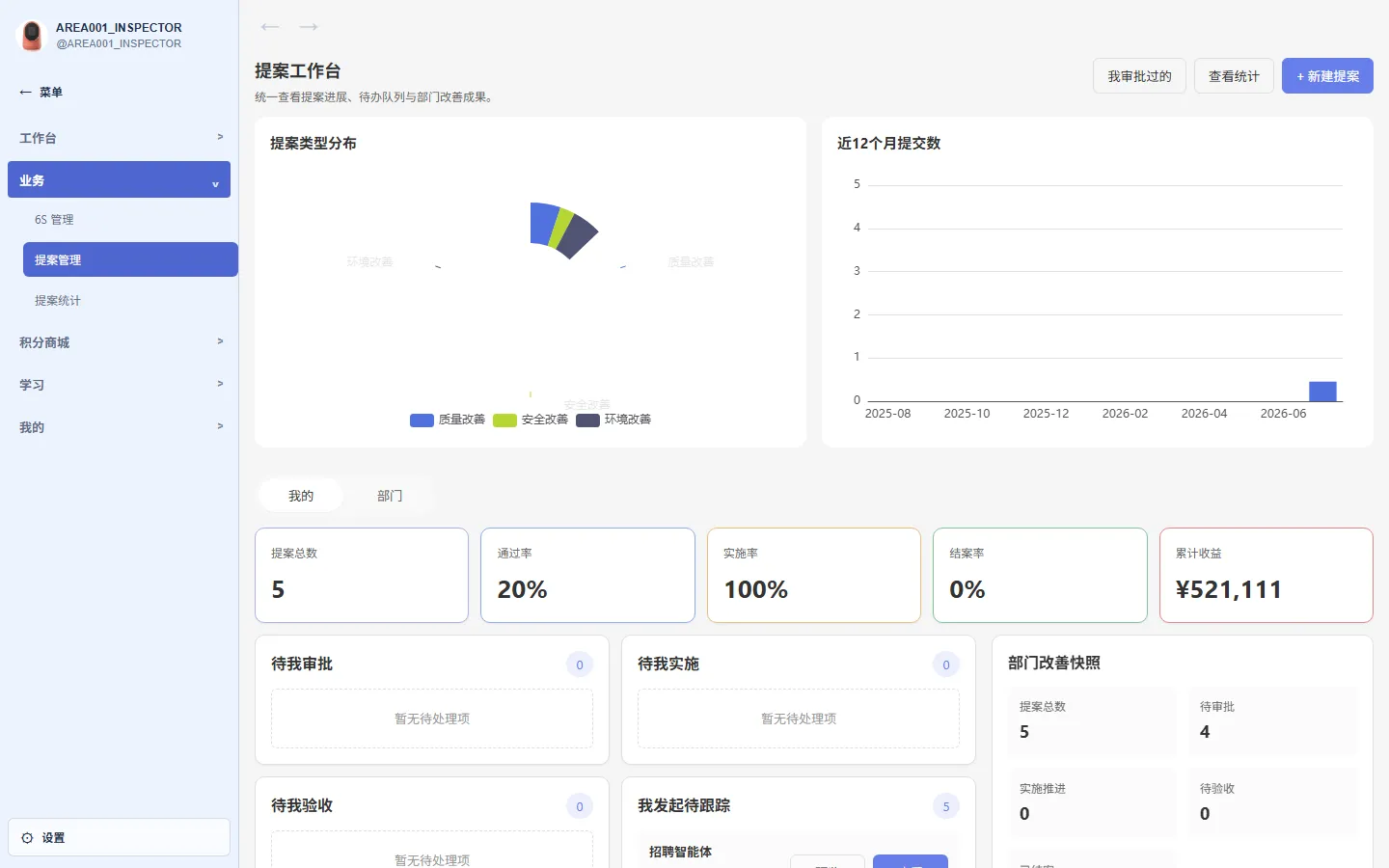Open the 招聘智能体 proposal item
The width and height of the screenshot is (1389, 868).
pyautogui.click(x=681, y=852)
